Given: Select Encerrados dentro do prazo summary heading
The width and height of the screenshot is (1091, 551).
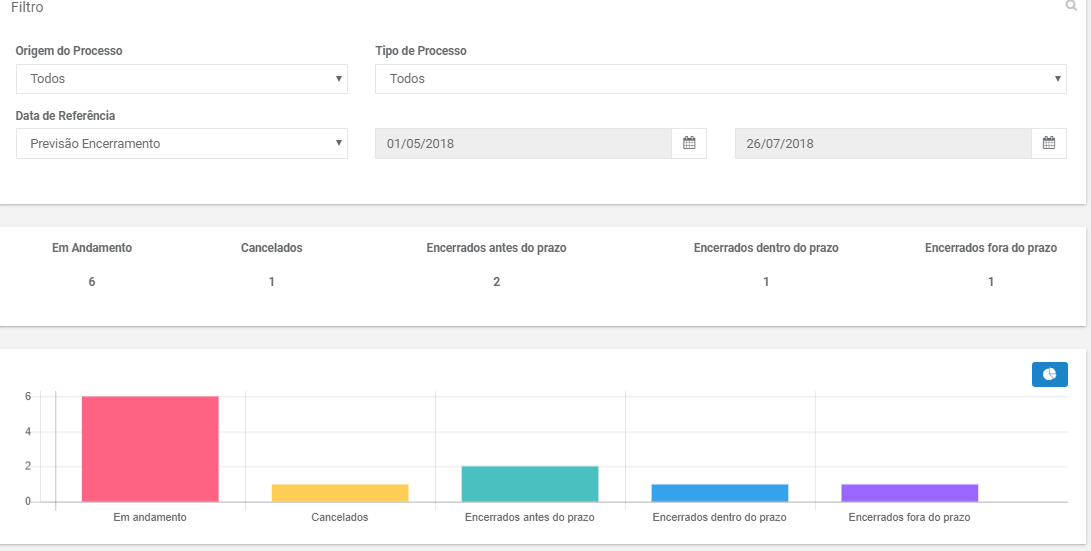Looking at the screenshot, I should [766, 248].
